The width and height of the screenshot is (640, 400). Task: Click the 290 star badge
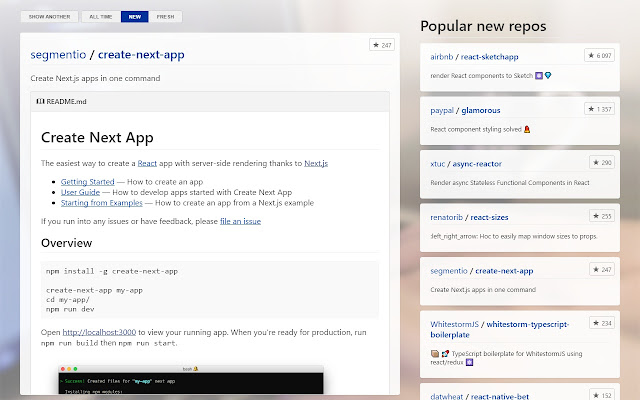602,162
